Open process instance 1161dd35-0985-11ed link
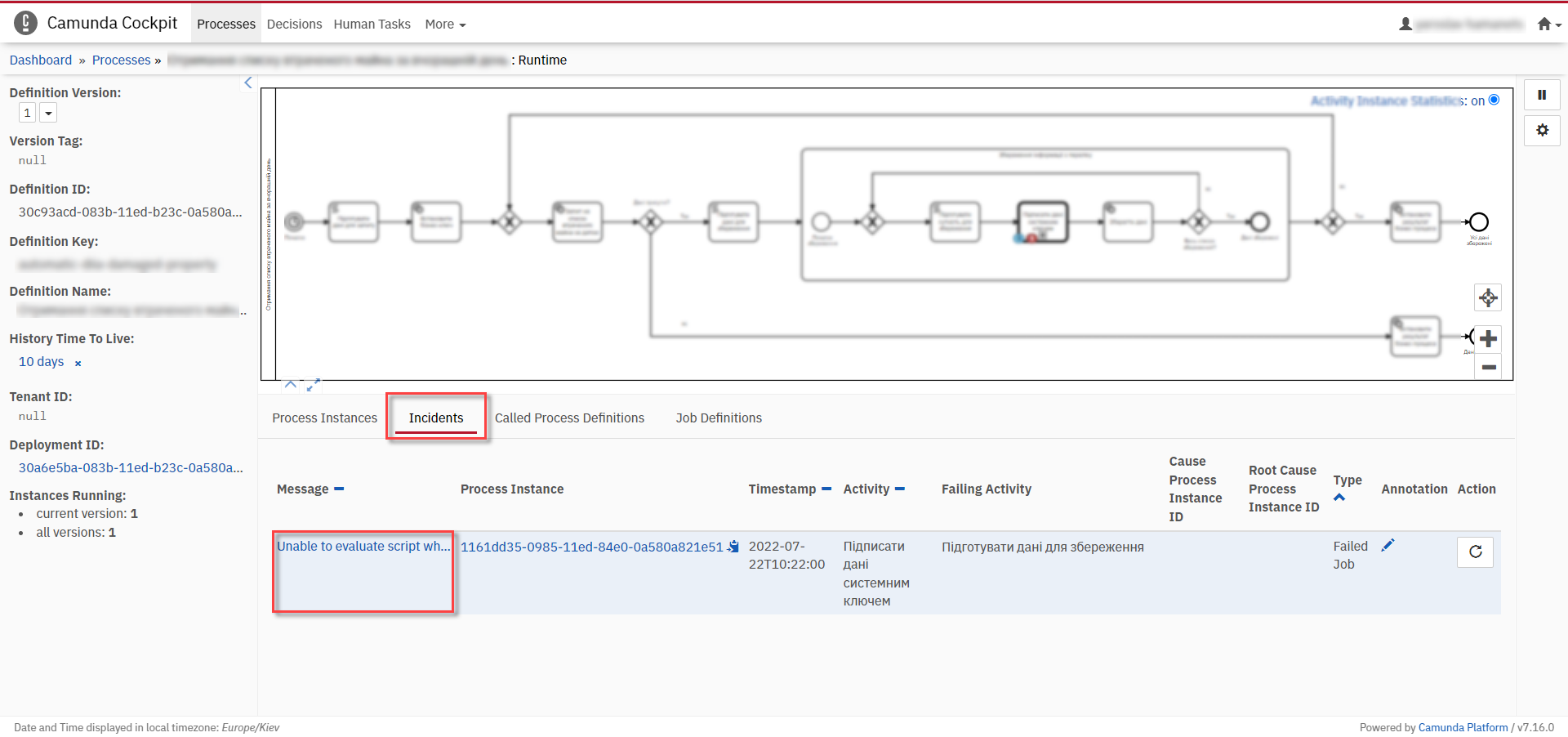Image resolution: width=1568 pixels, height=737 pixels. coord(591,547)
